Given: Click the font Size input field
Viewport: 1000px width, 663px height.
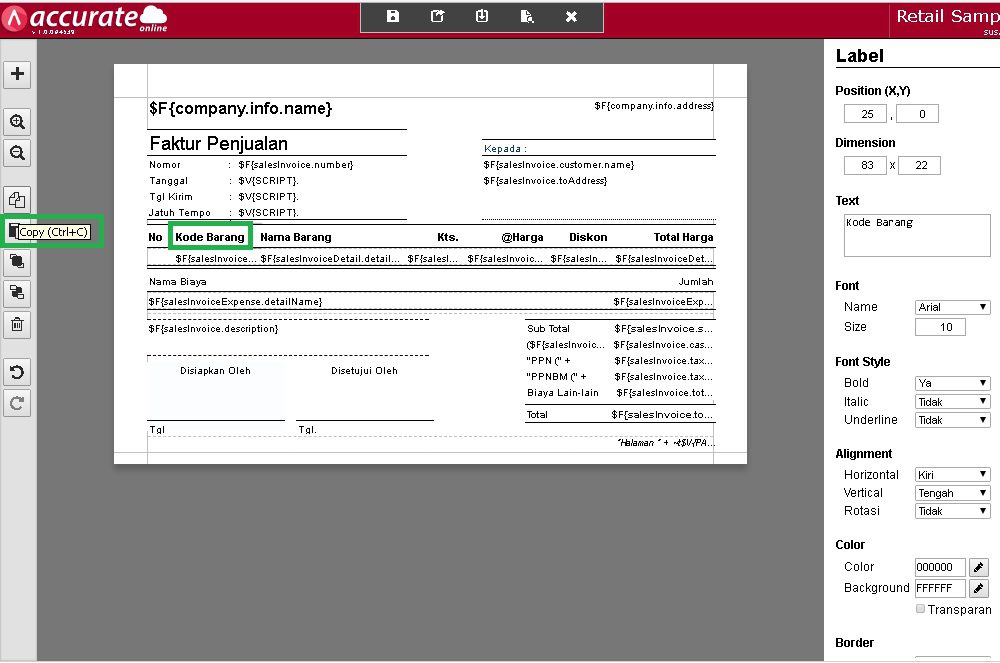Looking at the screenshot, I should click(x=940, y=327).
